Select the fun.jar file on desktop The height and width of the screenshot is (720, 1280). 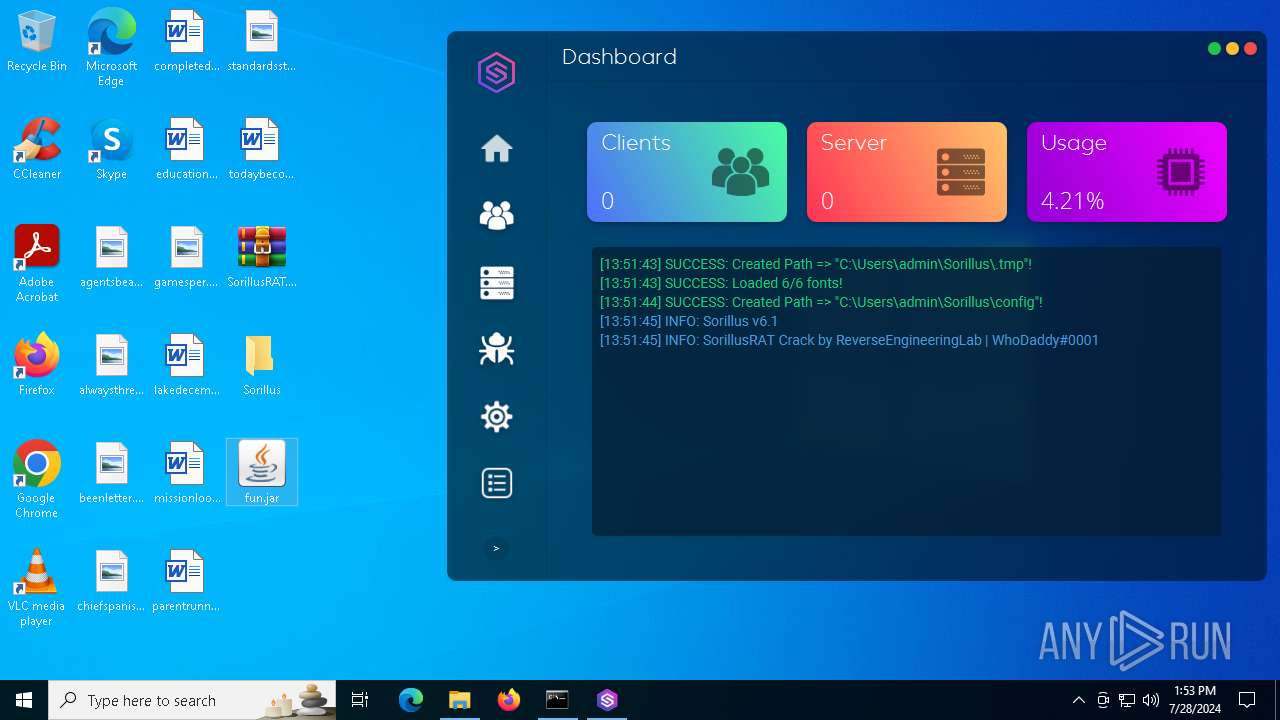[262, 472]
